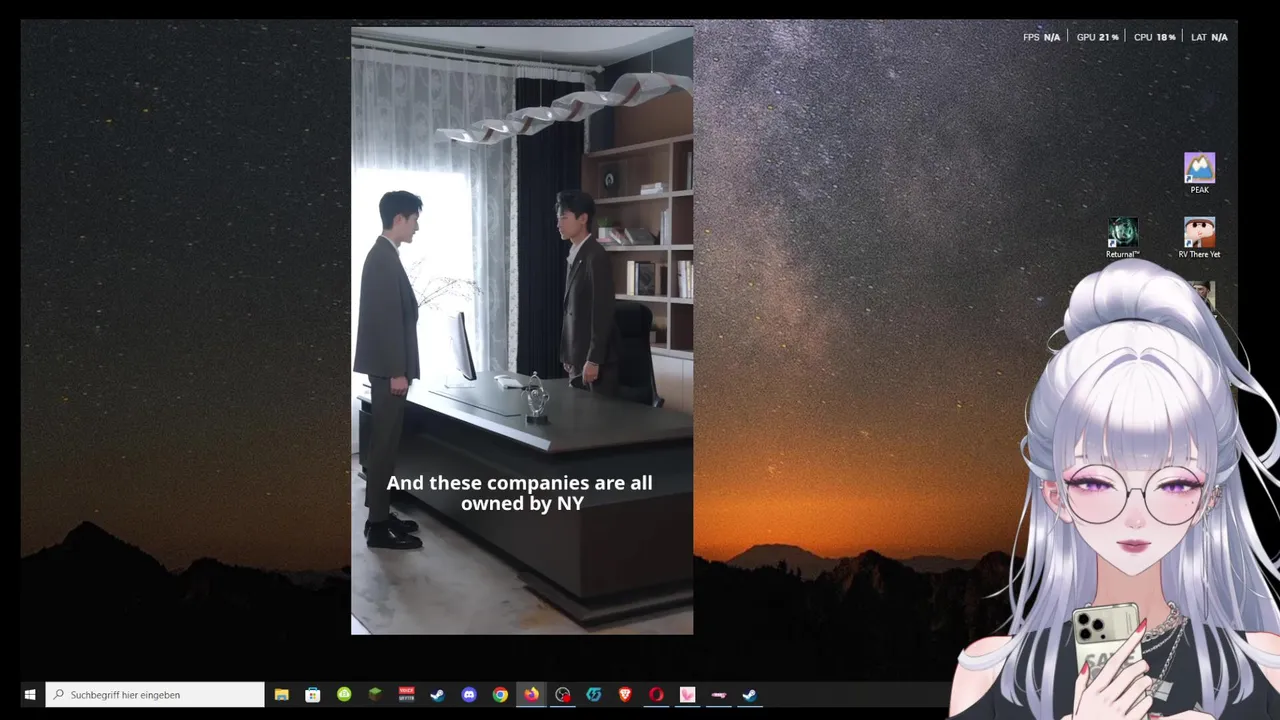This screenshot has width=1280, height=720.
Task: Open the teal lightning icon on the taskbar
Action: [x=594, y=694]
